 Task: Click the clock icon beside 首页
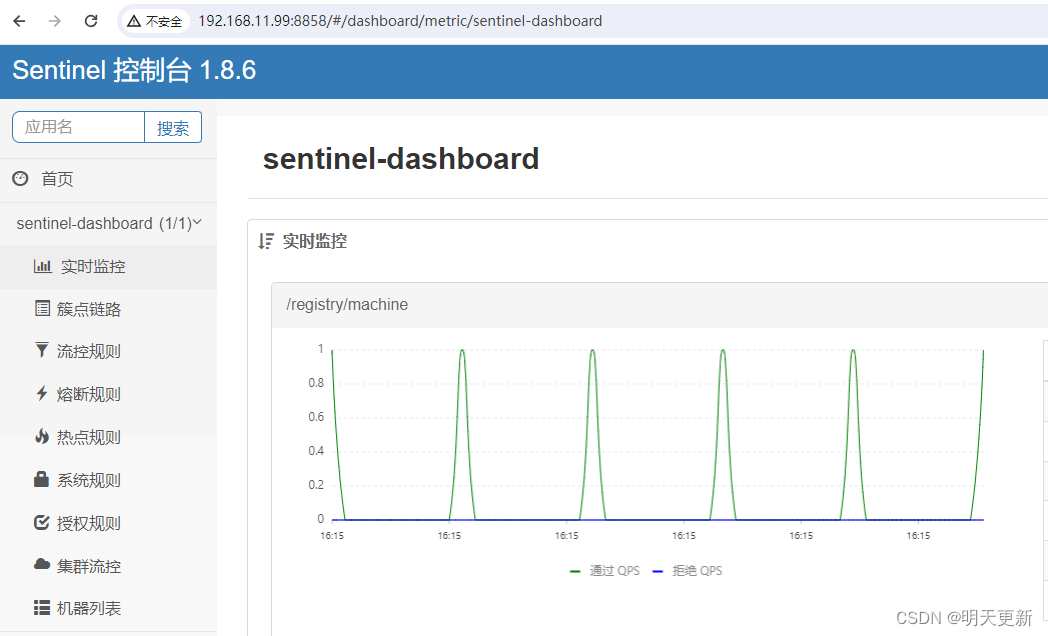(x=19, y=178)
